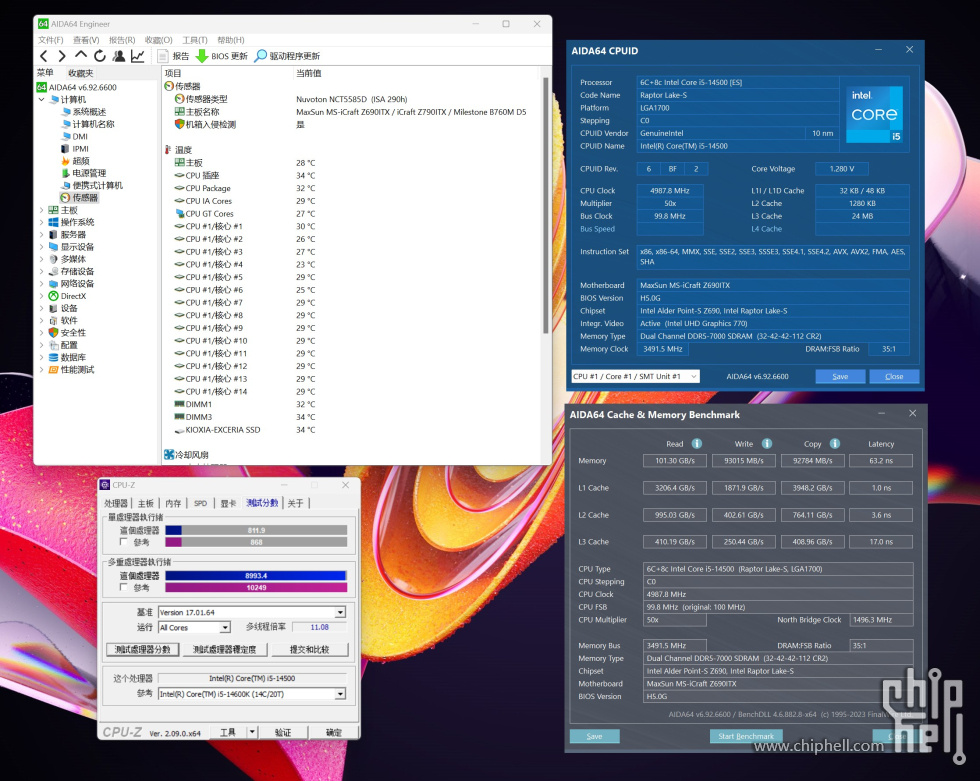Image resolution: width=980 pixels, height=781 pixels.
Task: Click the 传感器 header icon in list
Action: tap(169, 86)
